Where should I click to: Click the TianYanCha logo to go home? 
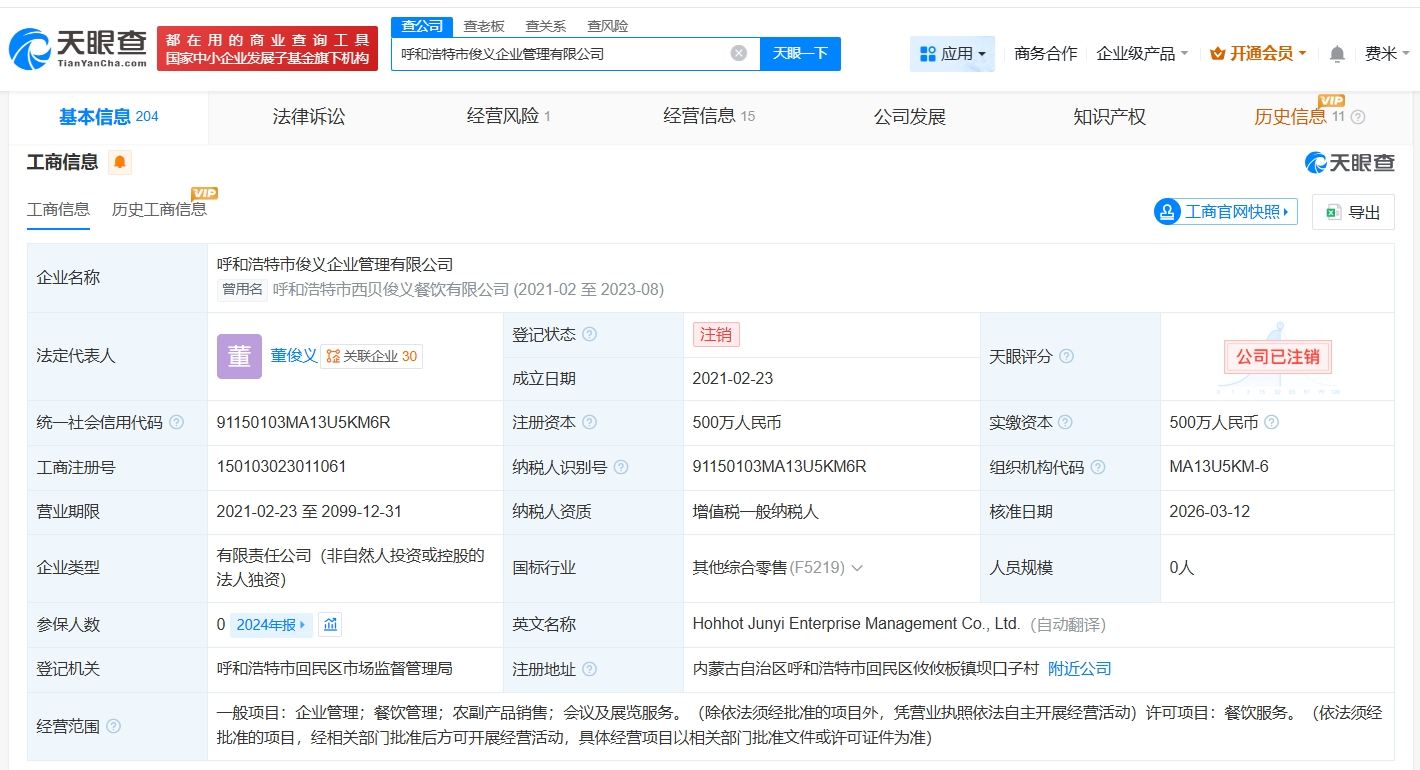pos(78,49)
